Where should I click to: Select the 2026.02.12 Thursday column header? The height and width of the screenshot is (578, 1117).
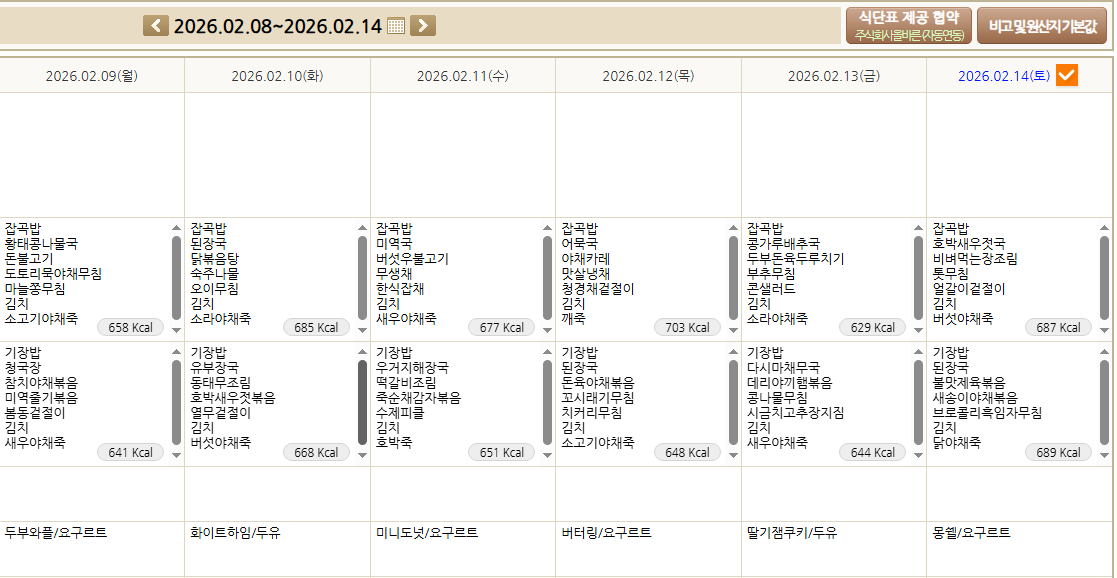point(648,76)
